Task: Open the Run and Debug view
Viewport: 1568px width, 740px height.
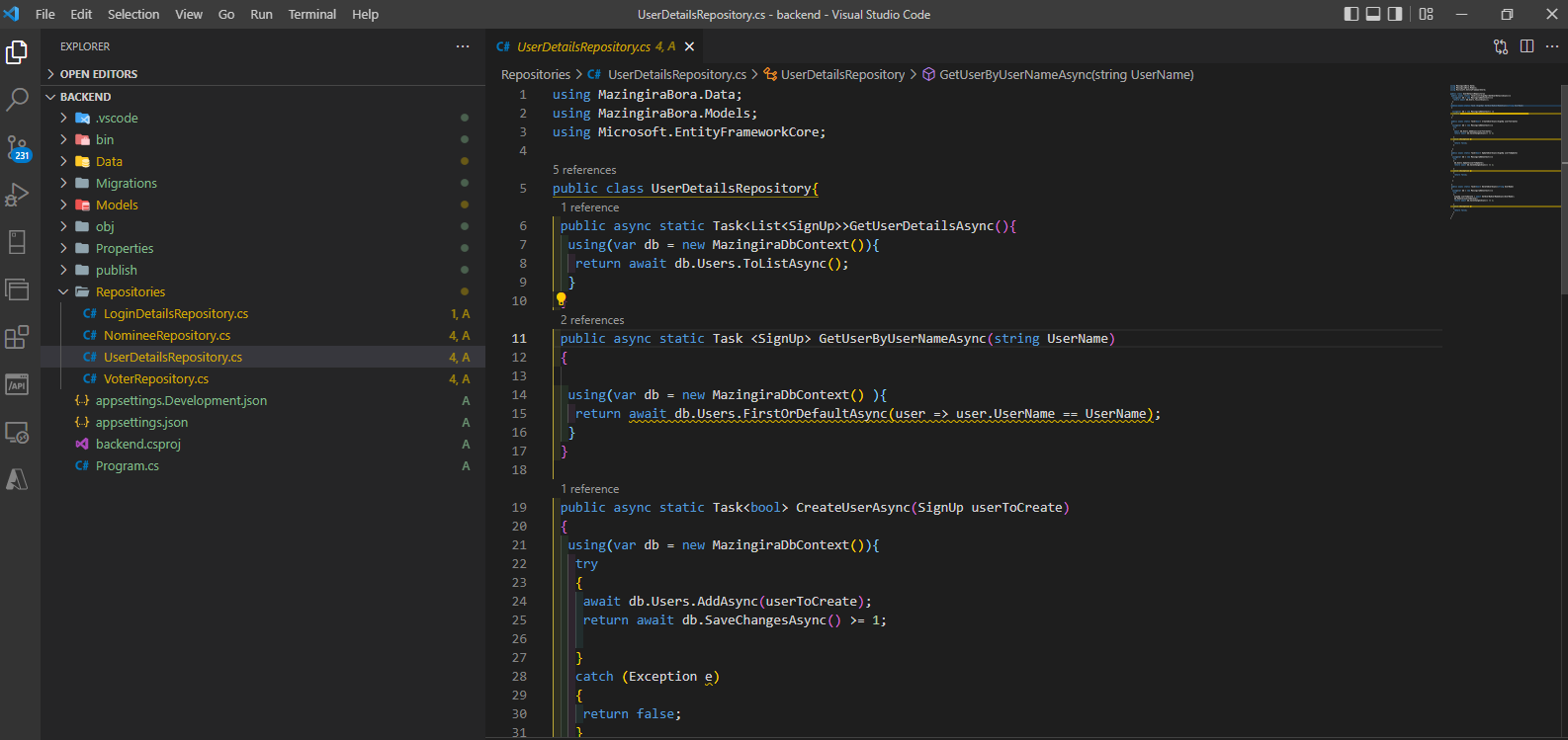Action: point(17,195)
